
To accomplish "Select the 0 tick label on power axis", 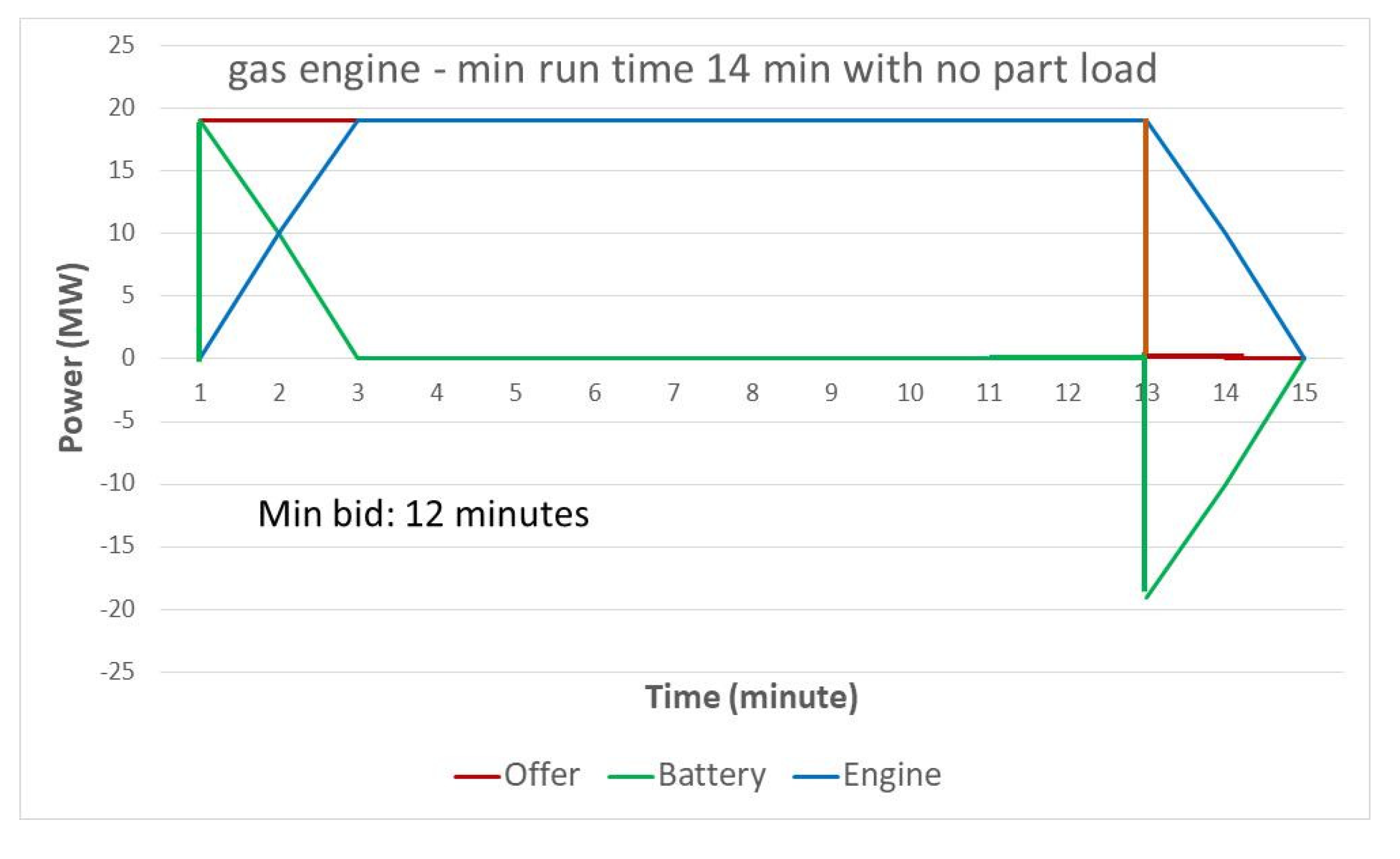I will point(128,358).
